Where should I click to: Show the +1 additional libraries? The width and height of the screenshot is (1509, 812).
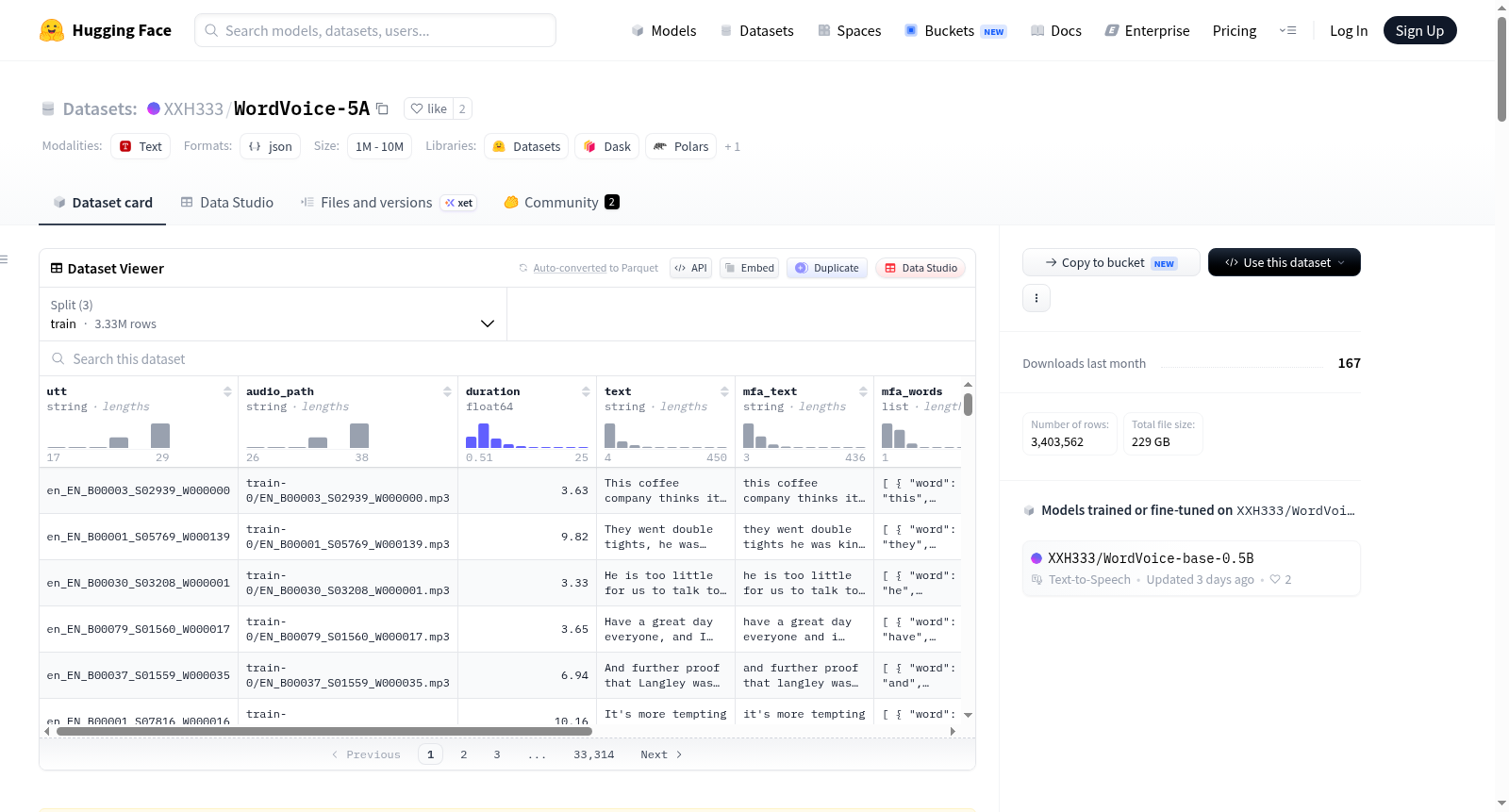coord(733,147)
